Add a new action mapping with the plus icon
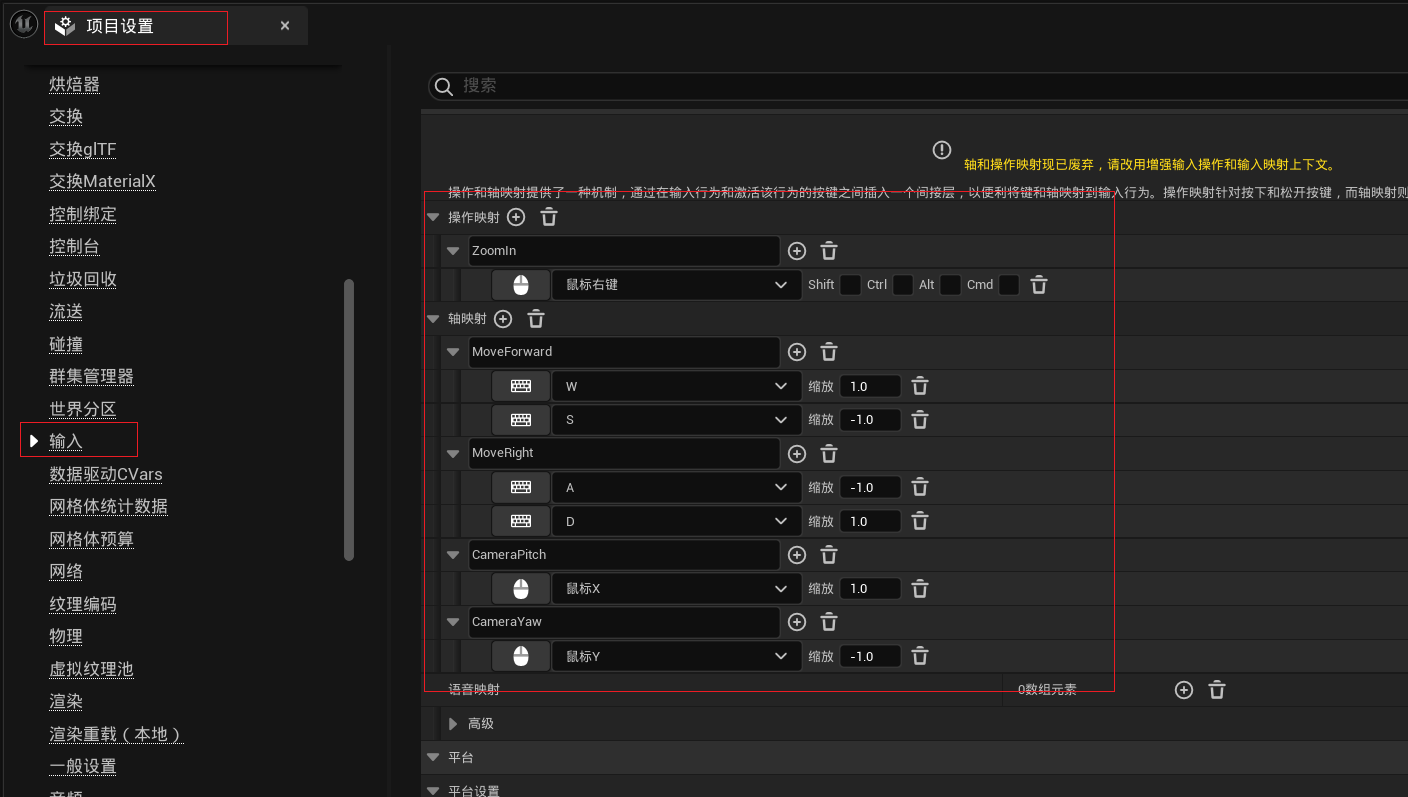 [x=516, y=216]
